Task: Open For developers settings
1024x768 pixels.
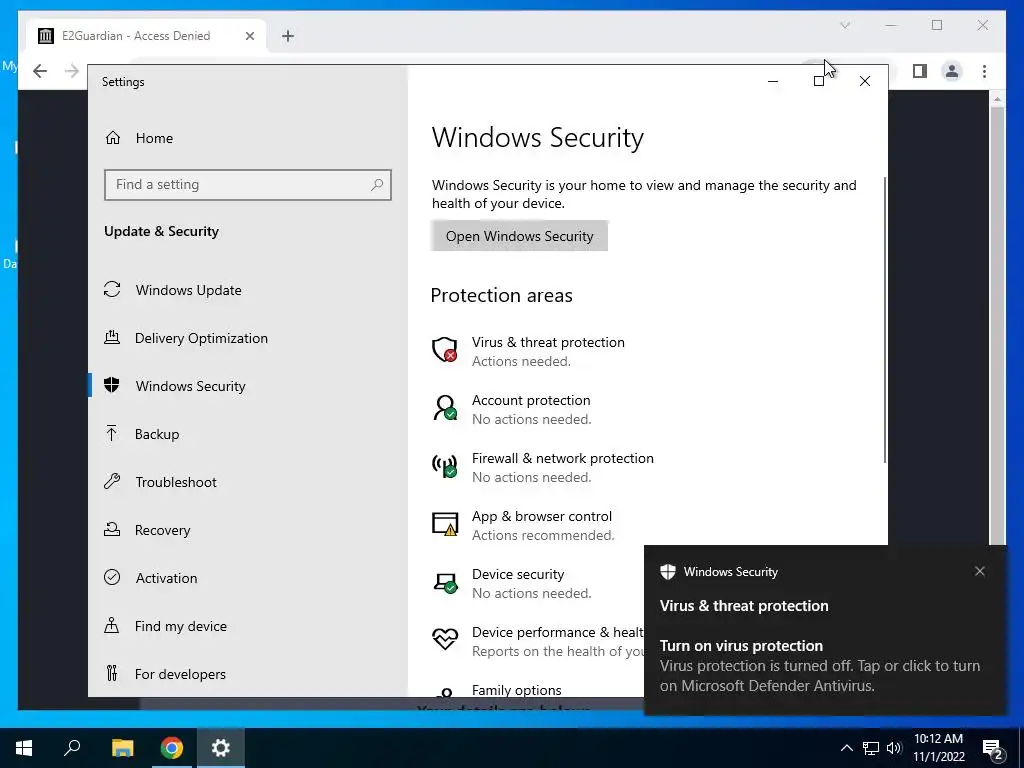Action: [180, 674]
